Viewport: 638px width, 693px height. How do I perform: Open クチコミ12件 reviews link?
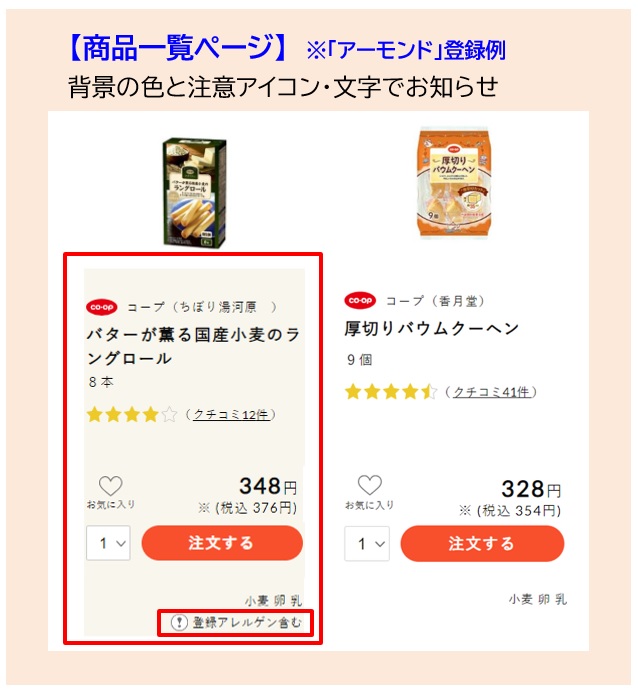[231, 415]
